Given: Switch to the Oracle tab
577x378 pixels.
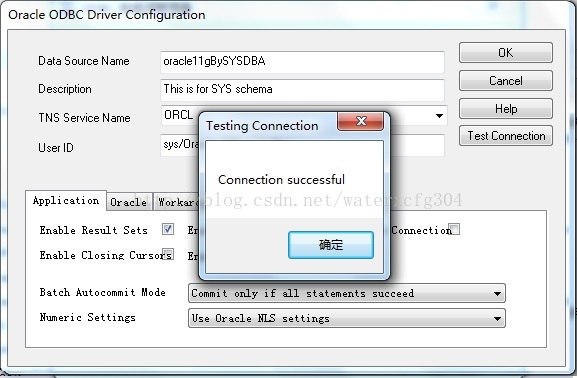Looking at the screenshot, I should (129, 202).
